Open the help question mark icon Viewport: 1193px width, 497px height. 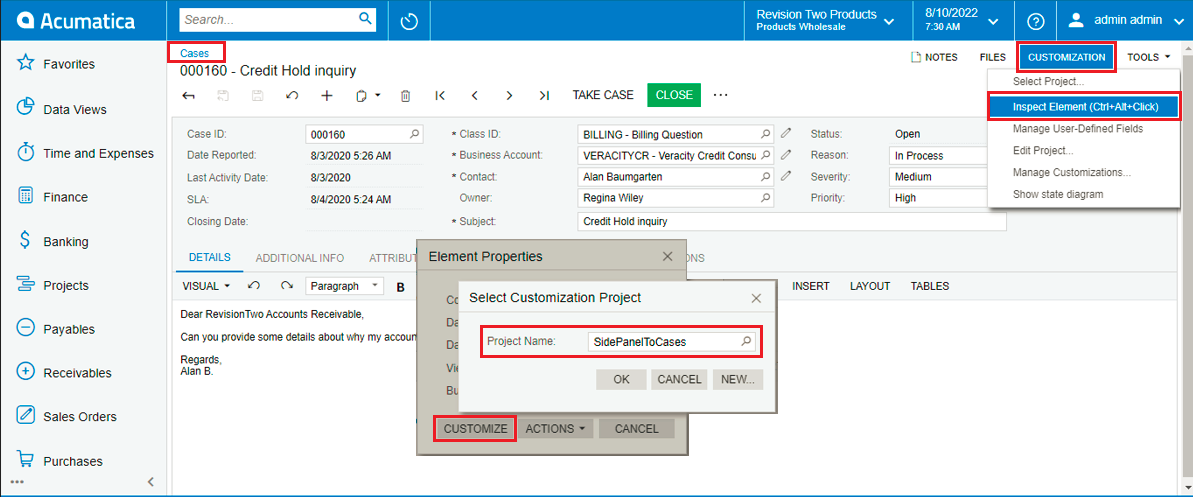point(1036,21)
